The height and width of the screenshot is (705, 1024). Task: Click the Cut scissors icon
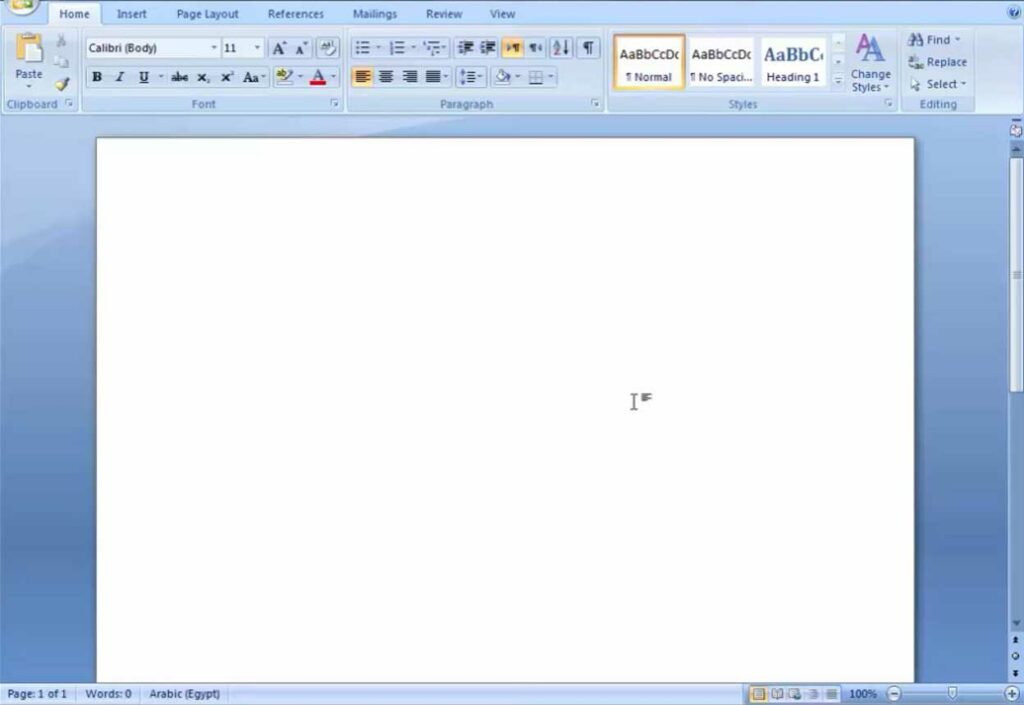point(61,41)
